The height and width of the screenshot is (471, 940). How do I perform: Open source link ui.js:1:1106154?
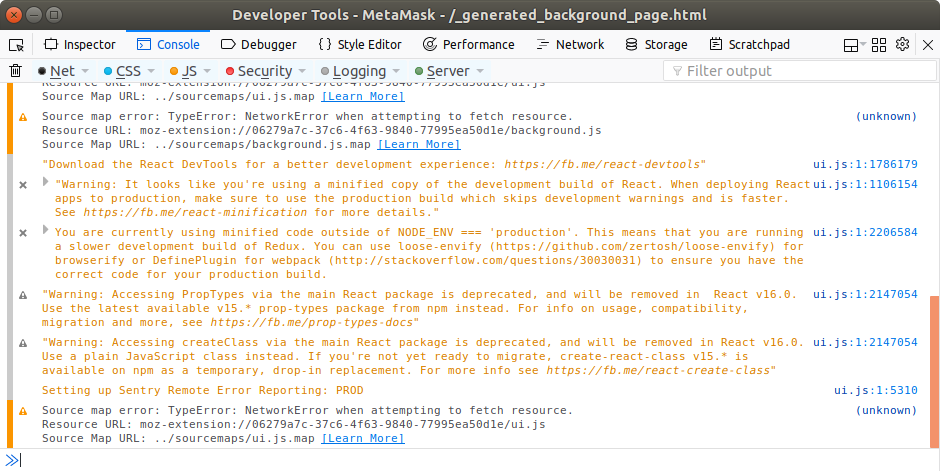click(x=865, y=184)
